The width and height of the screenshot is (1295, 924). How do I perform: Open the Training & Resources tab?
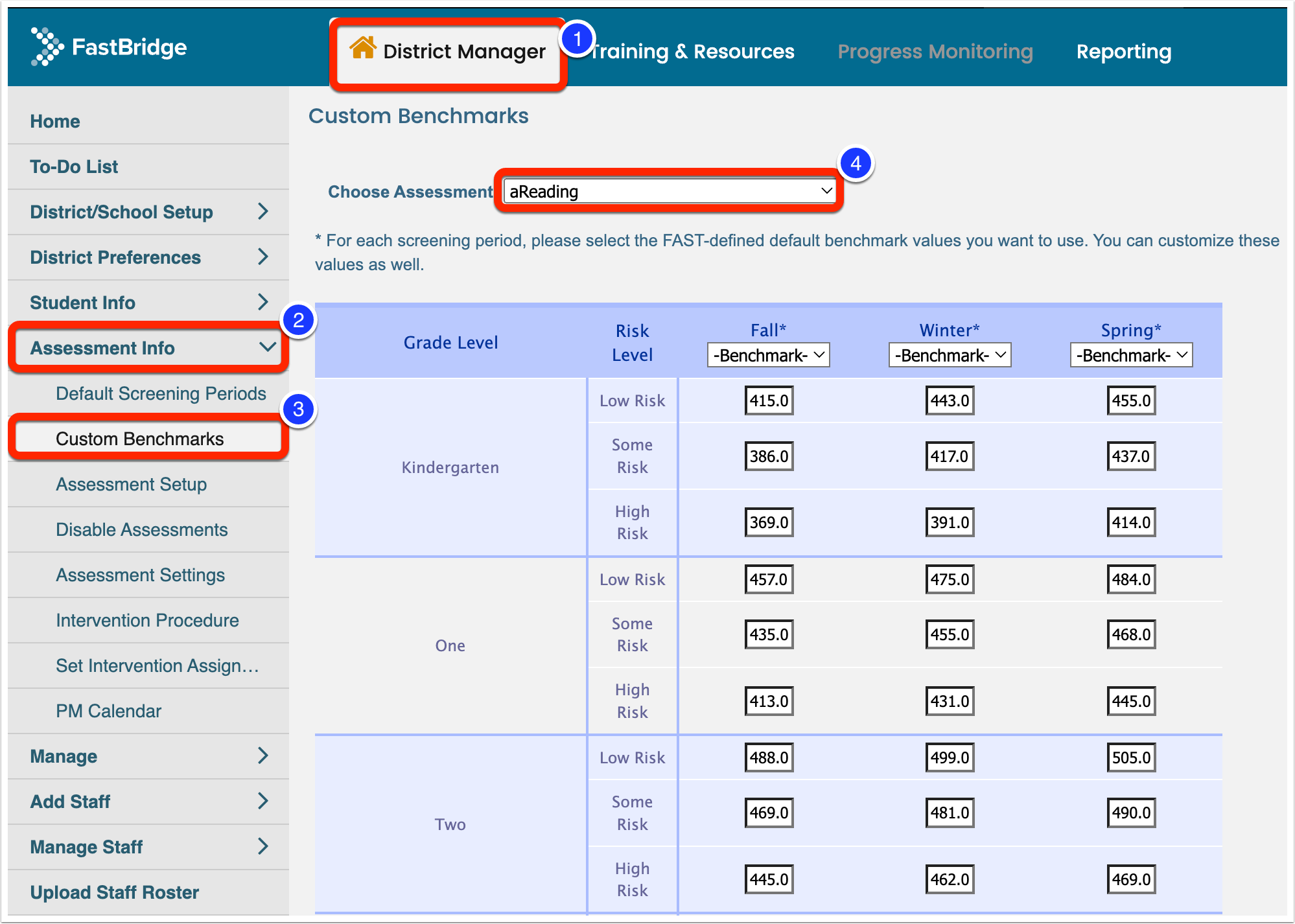pos(692,51)
